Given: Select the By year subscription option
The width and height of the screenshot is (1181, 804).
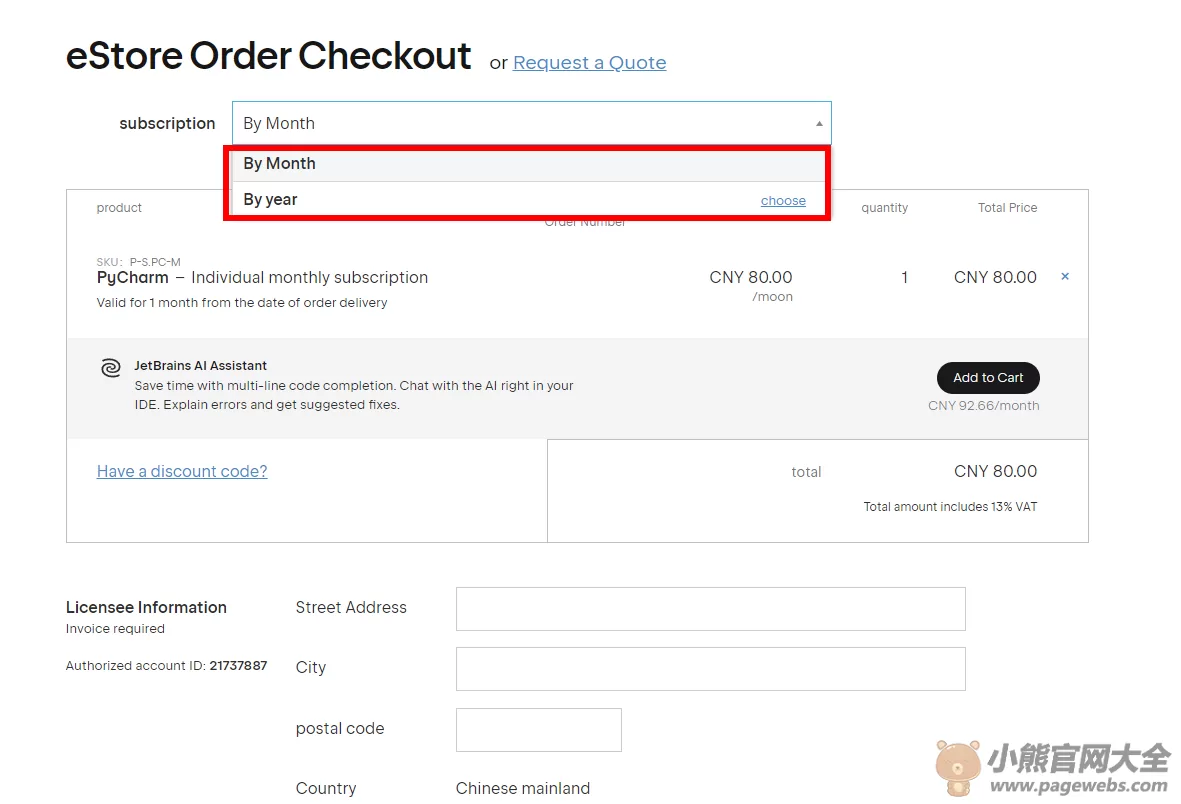Looking at the screenshot, I should click(x=527, y=200).
